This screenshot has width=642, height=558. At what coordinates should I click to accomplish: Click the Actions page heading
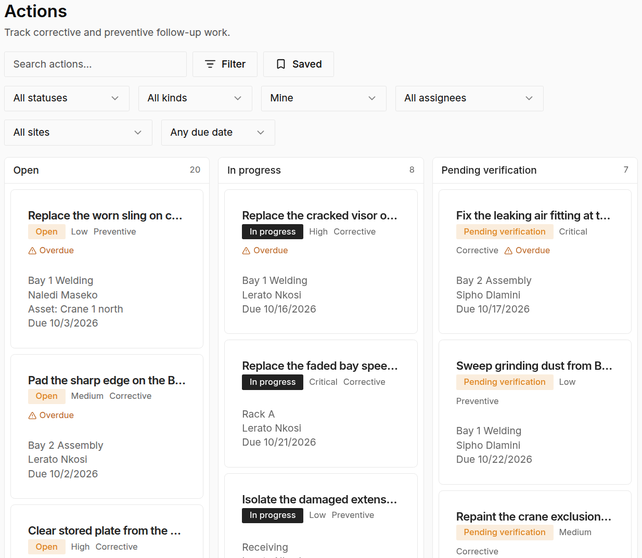point(36,11)
